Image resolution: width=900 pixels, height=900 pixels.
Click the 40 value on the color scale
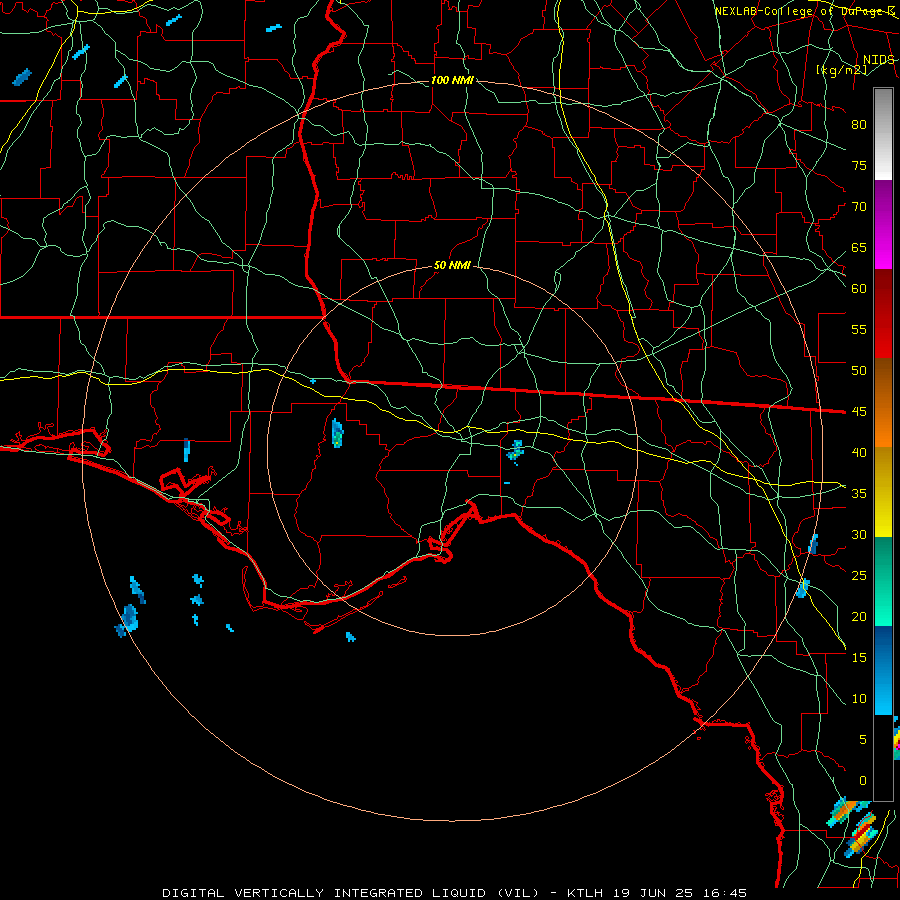coord(859,453)
